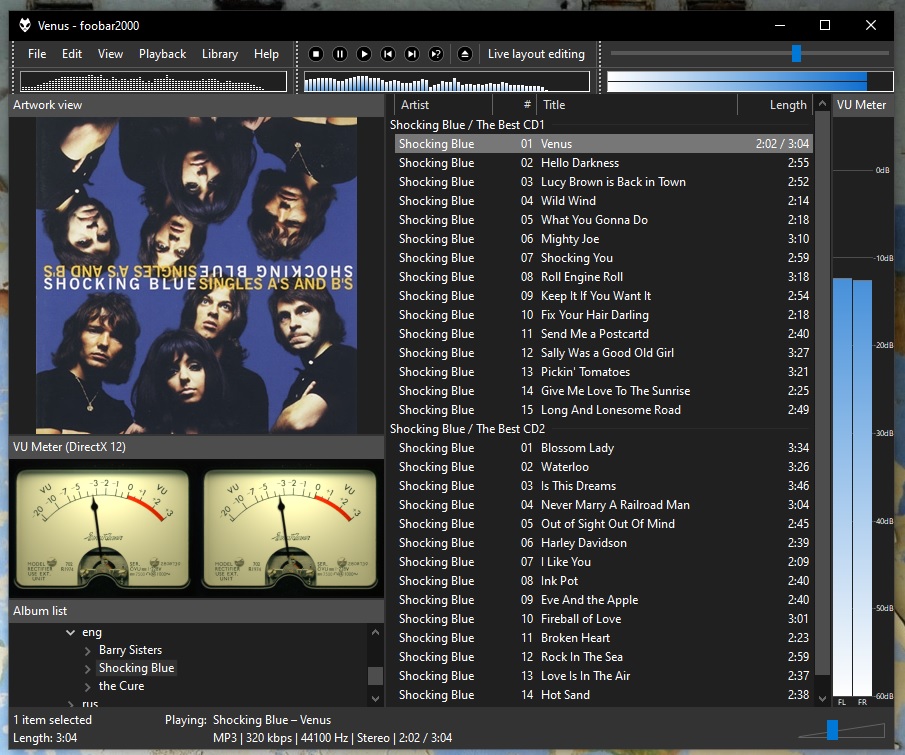
Task: Toggle Live layout editing
Action: (536, 54)
